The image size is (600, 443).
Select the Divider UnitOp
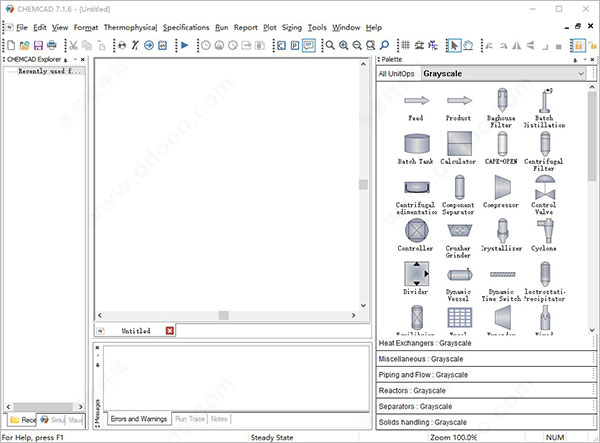pos(416,278)
